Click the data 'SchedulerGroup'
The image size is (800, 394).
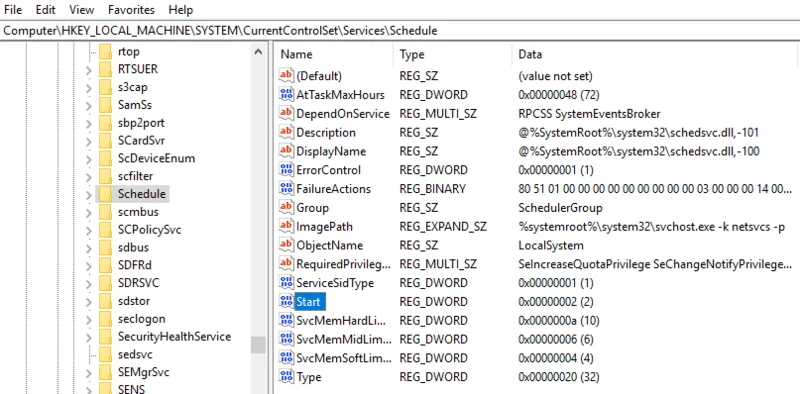point(560,208)
